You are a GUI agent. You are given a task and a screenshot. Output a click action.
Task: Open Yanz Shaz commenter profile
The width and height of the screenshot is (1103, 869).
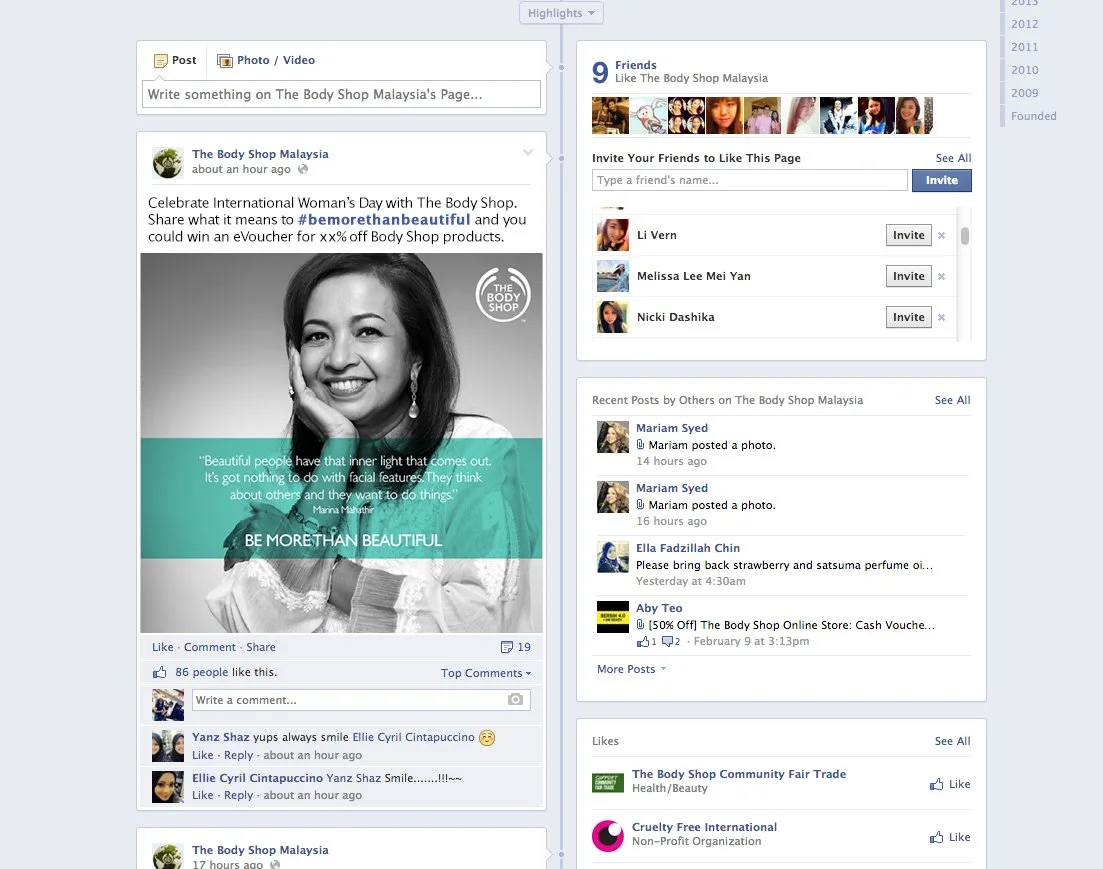pyautogui.click(x=221, y=737)
